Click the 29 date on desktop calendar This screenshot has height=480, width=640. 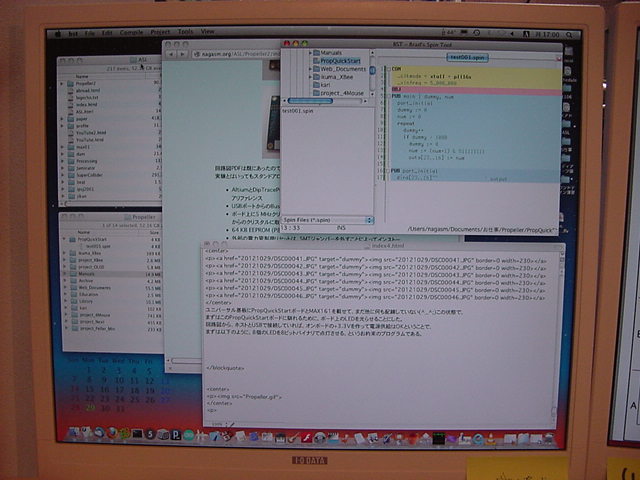pyautogui.click(x=90, y=408)
